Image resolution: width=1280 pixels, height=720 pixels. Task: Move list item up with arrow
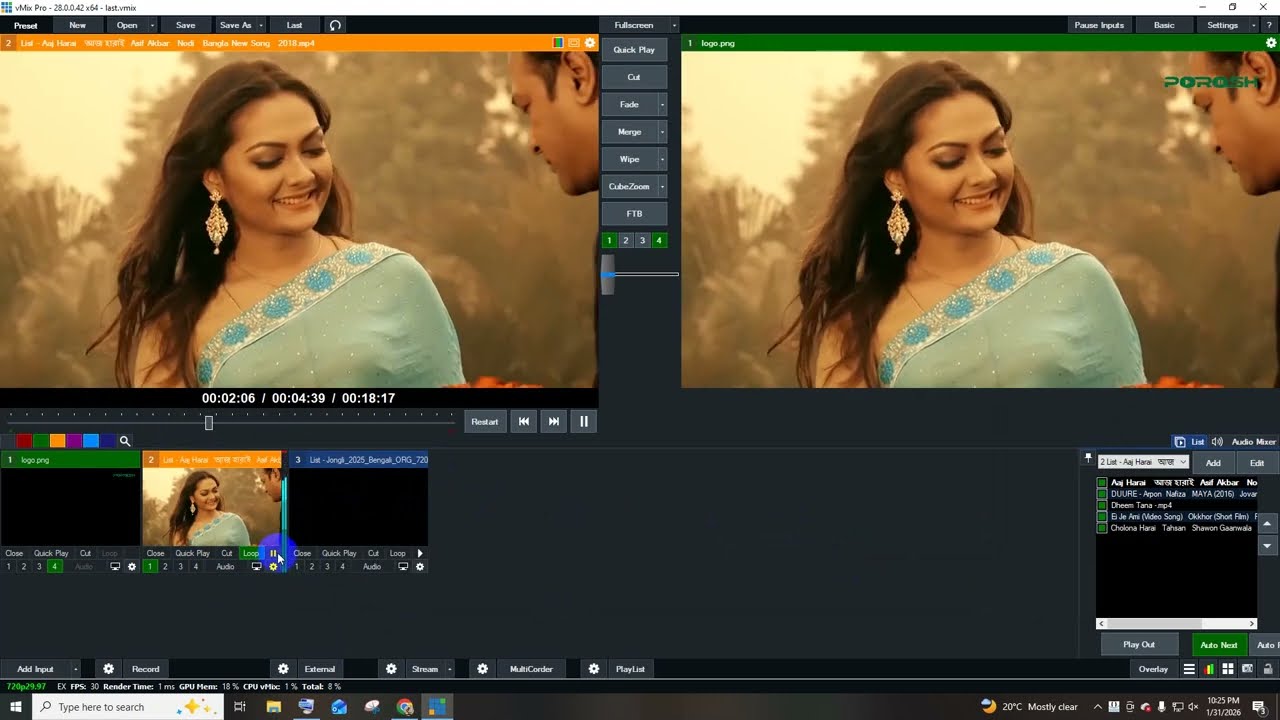coord(1267,524)
